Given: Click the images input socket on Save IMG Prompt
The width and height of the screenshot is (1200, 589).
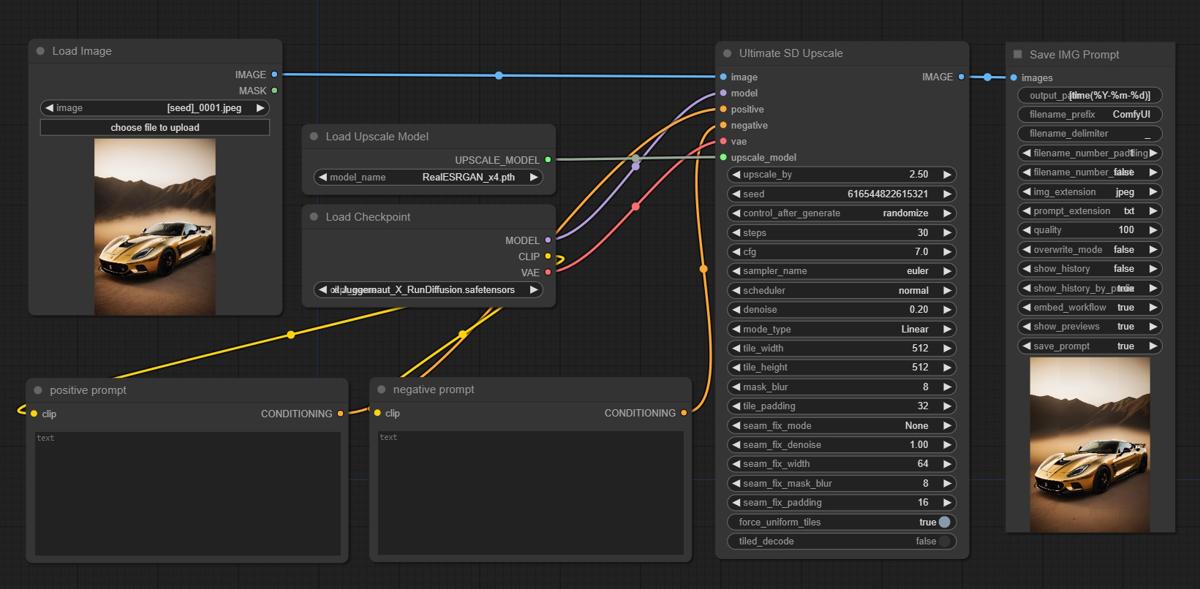Looking at the screenshot, I should [x=1014, y=77].
